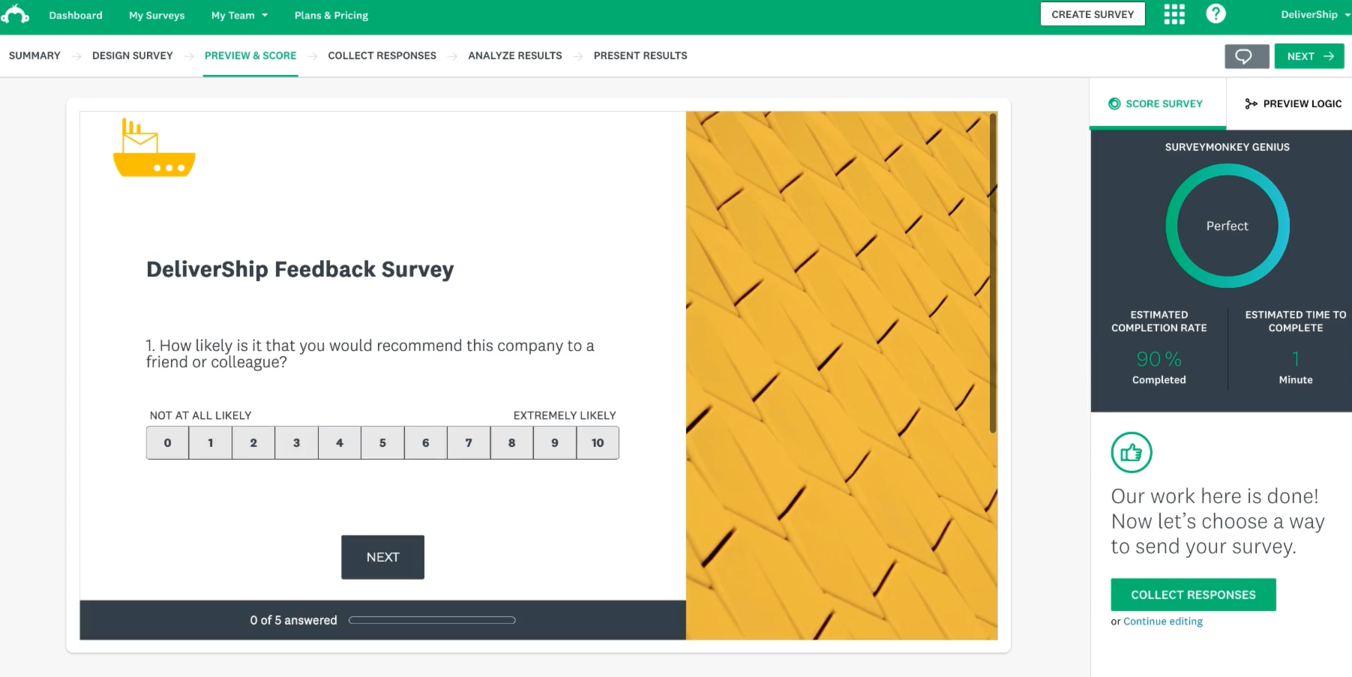1352x677 pixels.
Task: Switch to the PREVIEW LOGIC tab
Action: [x=1292, y=104]
